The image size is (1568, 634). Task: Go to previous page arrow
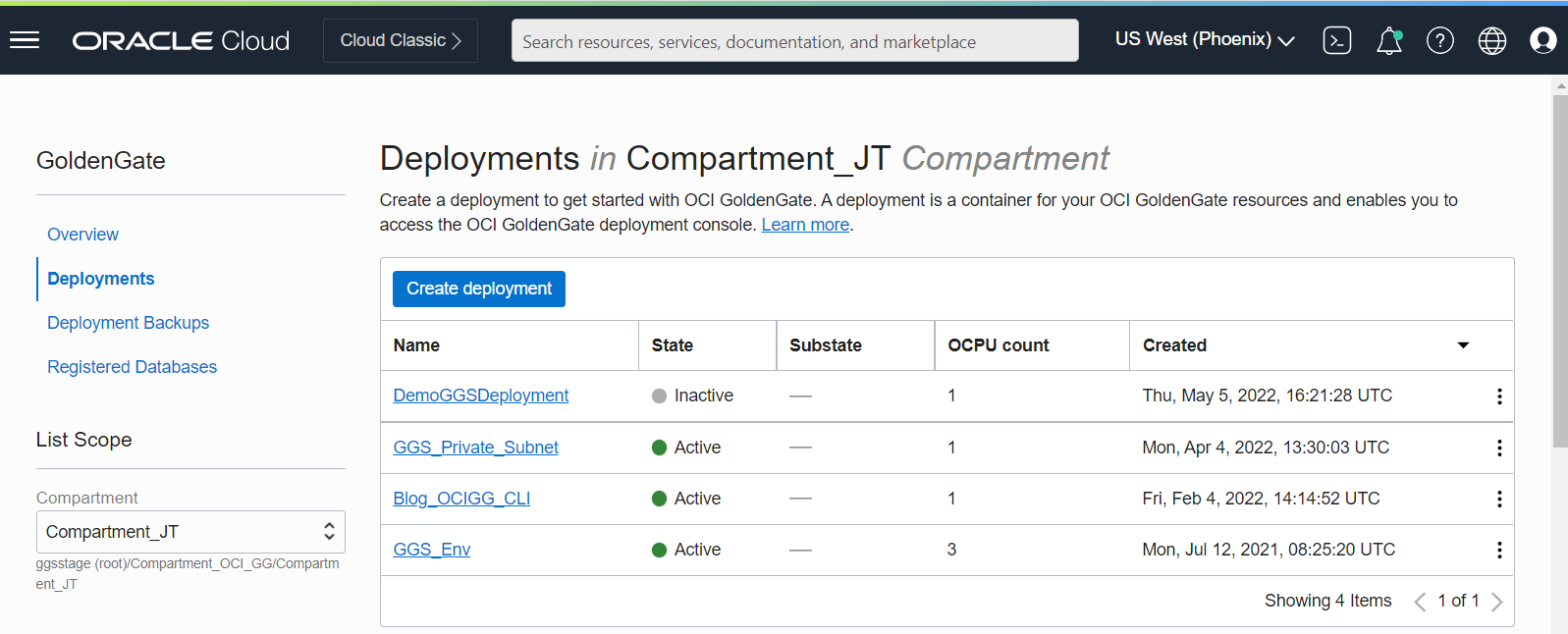(1420, 602)
